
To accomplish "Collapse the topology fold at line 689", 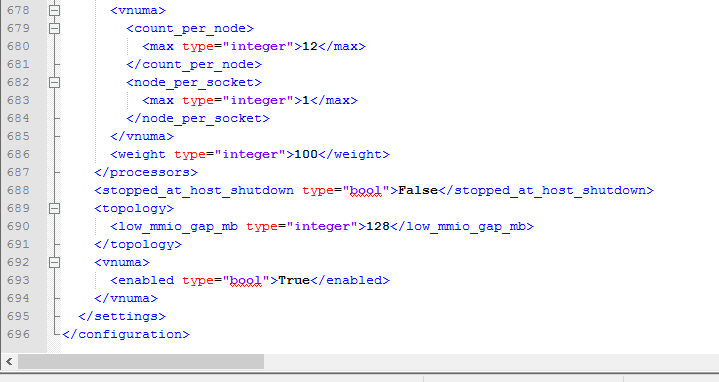I will point(54,209).
